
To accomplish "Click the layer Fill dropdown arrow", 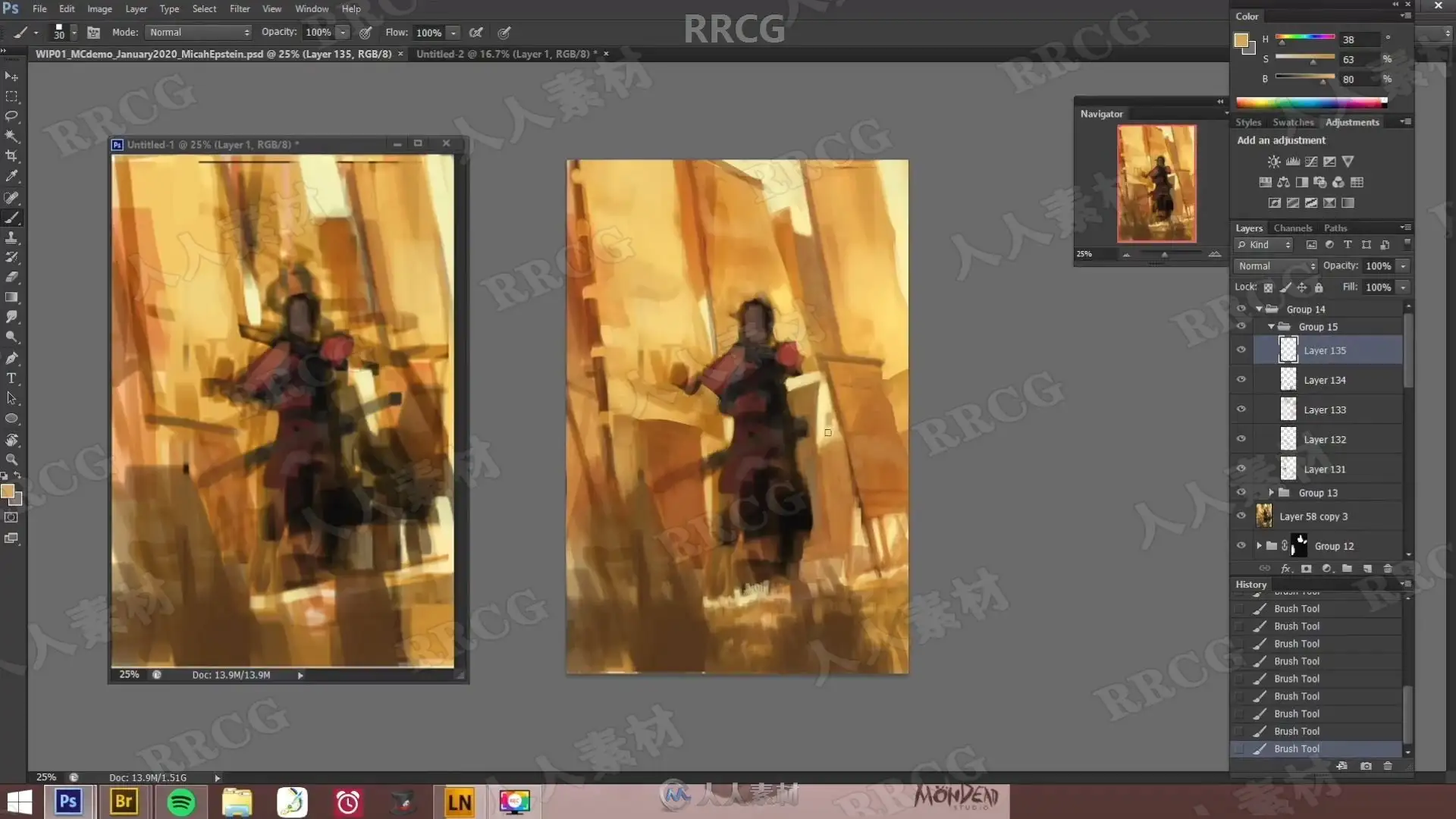I will [1403, 287].
